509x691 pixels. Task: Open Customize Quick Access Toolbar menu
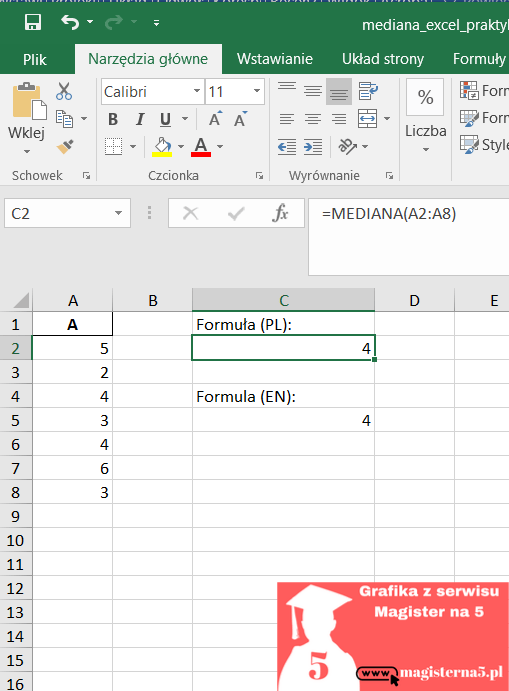pyautogui.click(x=156, y=22)
